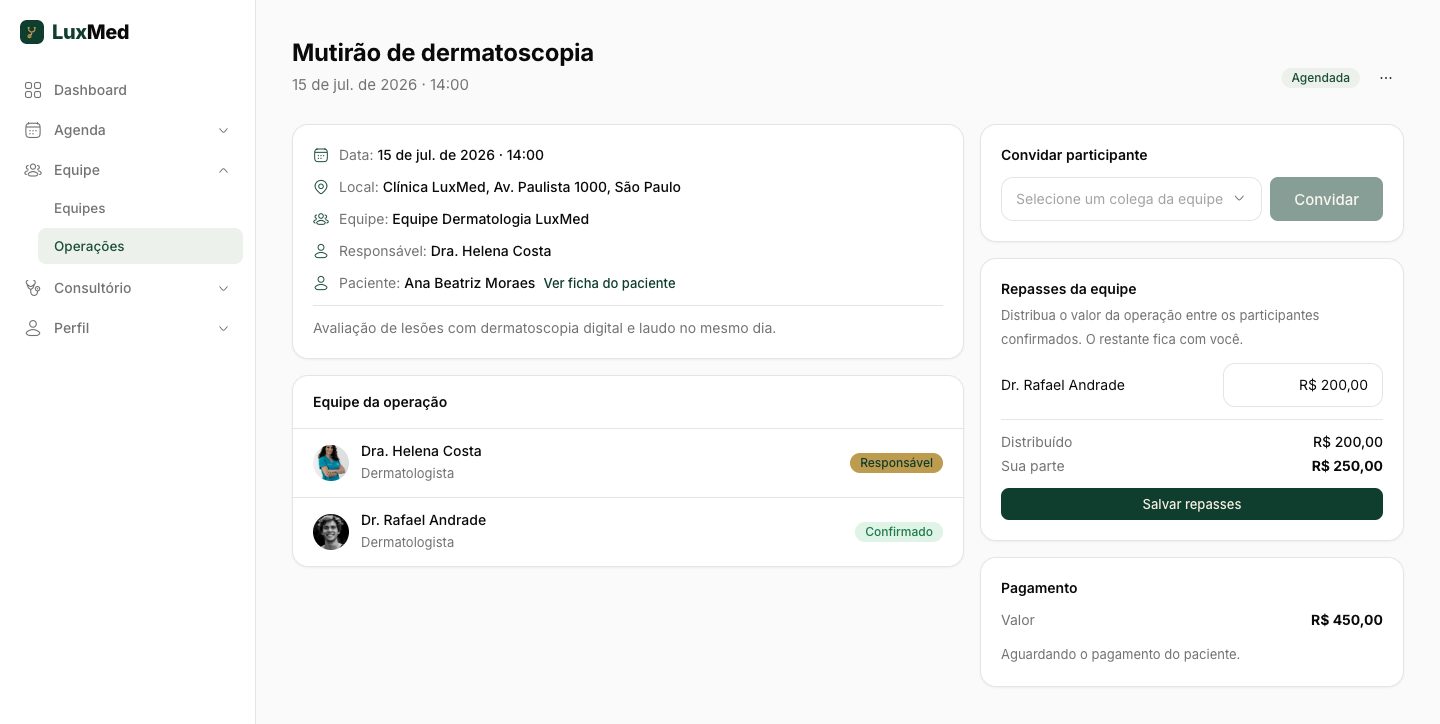This screenshot has height=724, width=1440.
Task: Click the Agenda calendar icon in sidebar
Action: coord(33,130)
